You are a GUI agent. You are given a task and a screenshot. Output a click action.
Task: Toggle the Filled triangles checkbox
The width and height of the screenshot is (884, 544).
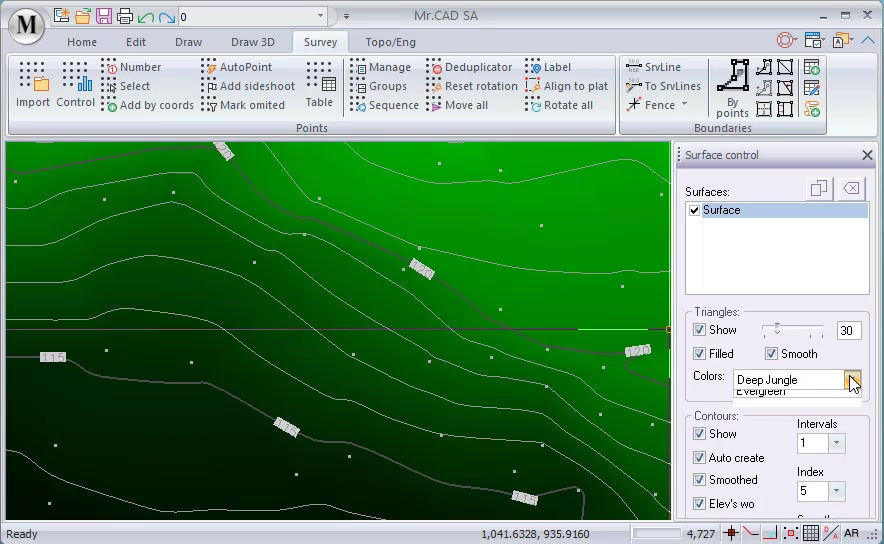click(699, 353)
